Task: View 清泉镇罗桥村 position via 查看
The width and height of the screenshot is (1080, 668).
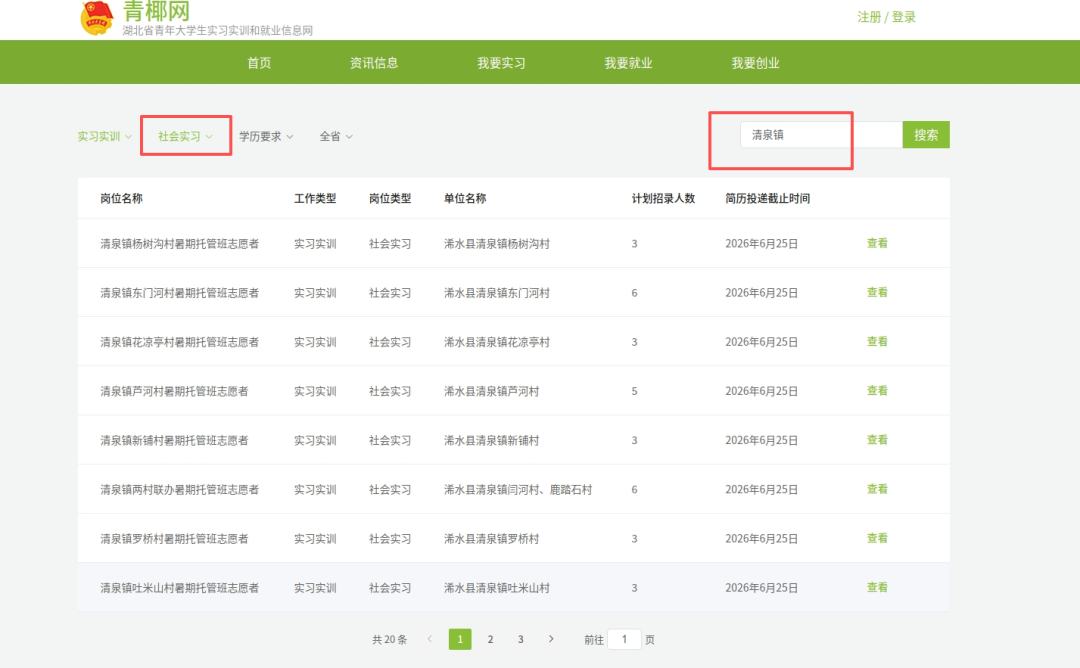Action: pos(877,538)
